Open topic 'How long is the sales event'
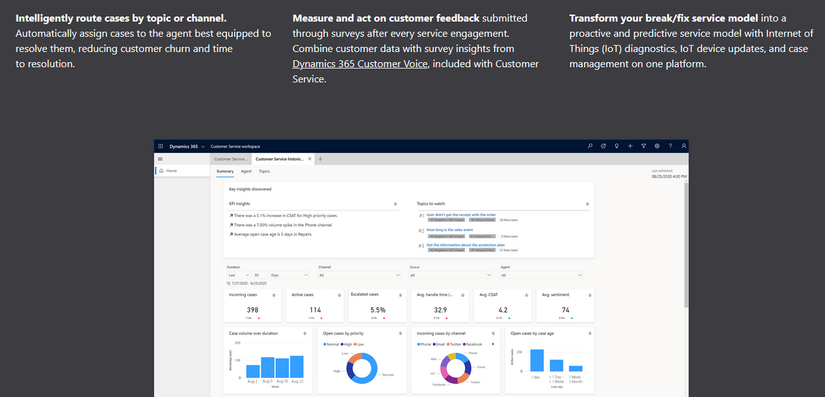Image resolution: width=825 pixels, height=397 pixels. click(x=449, y=230)
